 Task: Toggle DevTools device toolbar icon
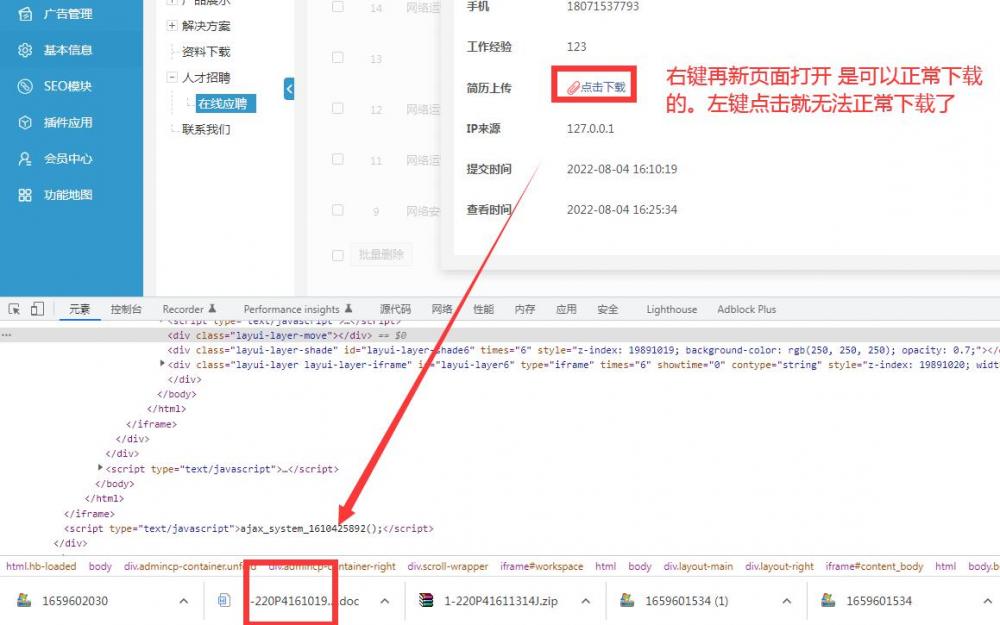(37, 309)
